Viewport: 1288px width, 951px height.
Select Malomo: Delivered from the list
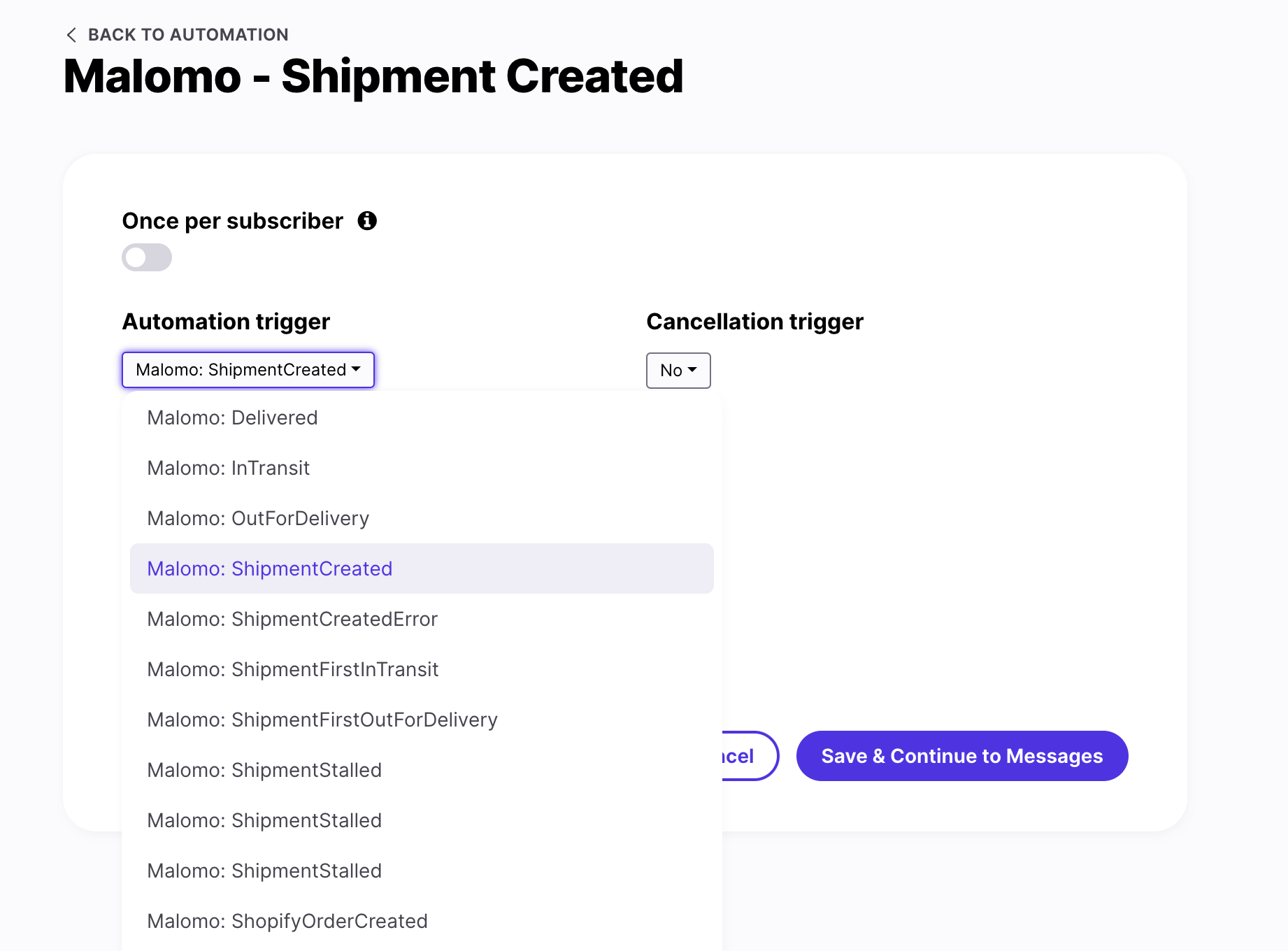(x=232, y=418)
